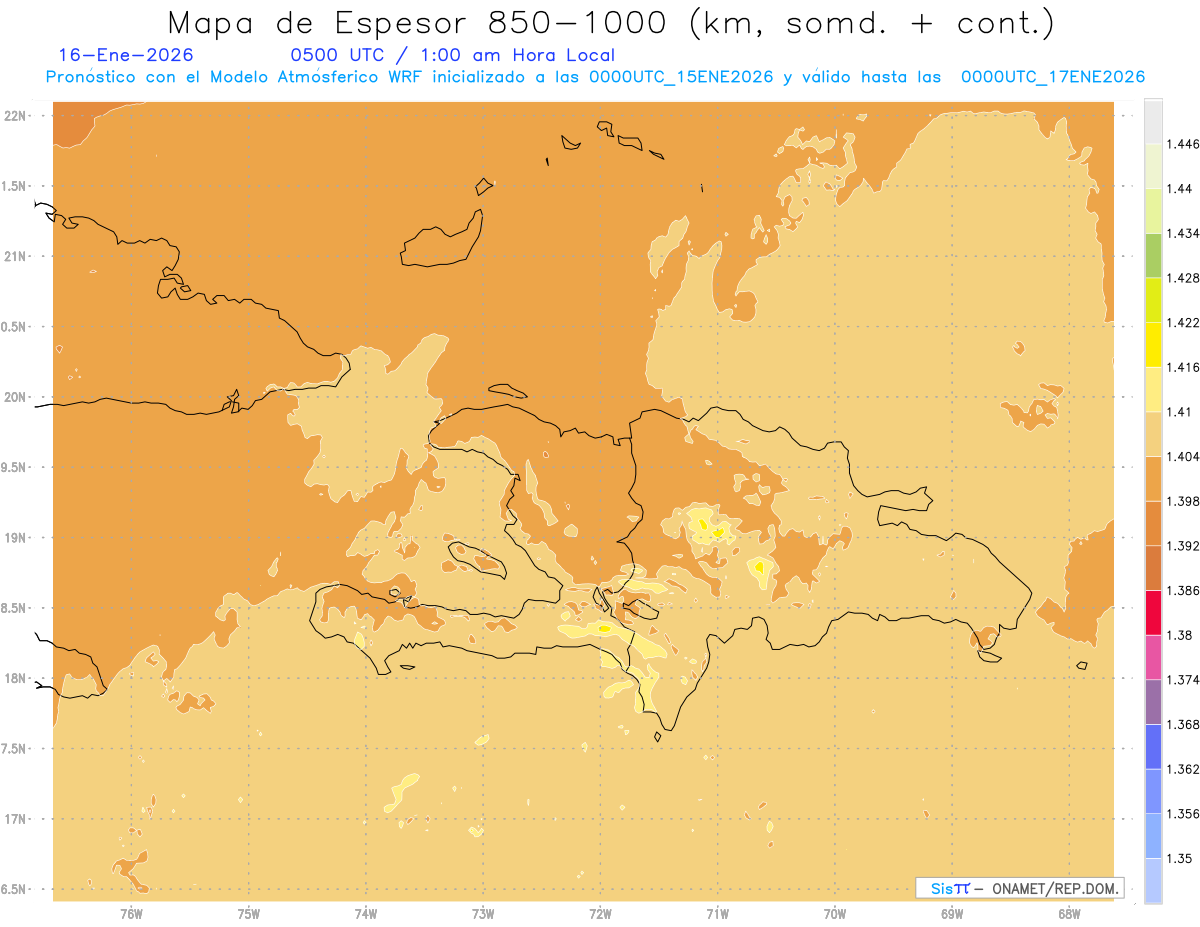Click the longitude label '76W'
The width and height of the screenshot is (1200, 927).
[131, 913]
